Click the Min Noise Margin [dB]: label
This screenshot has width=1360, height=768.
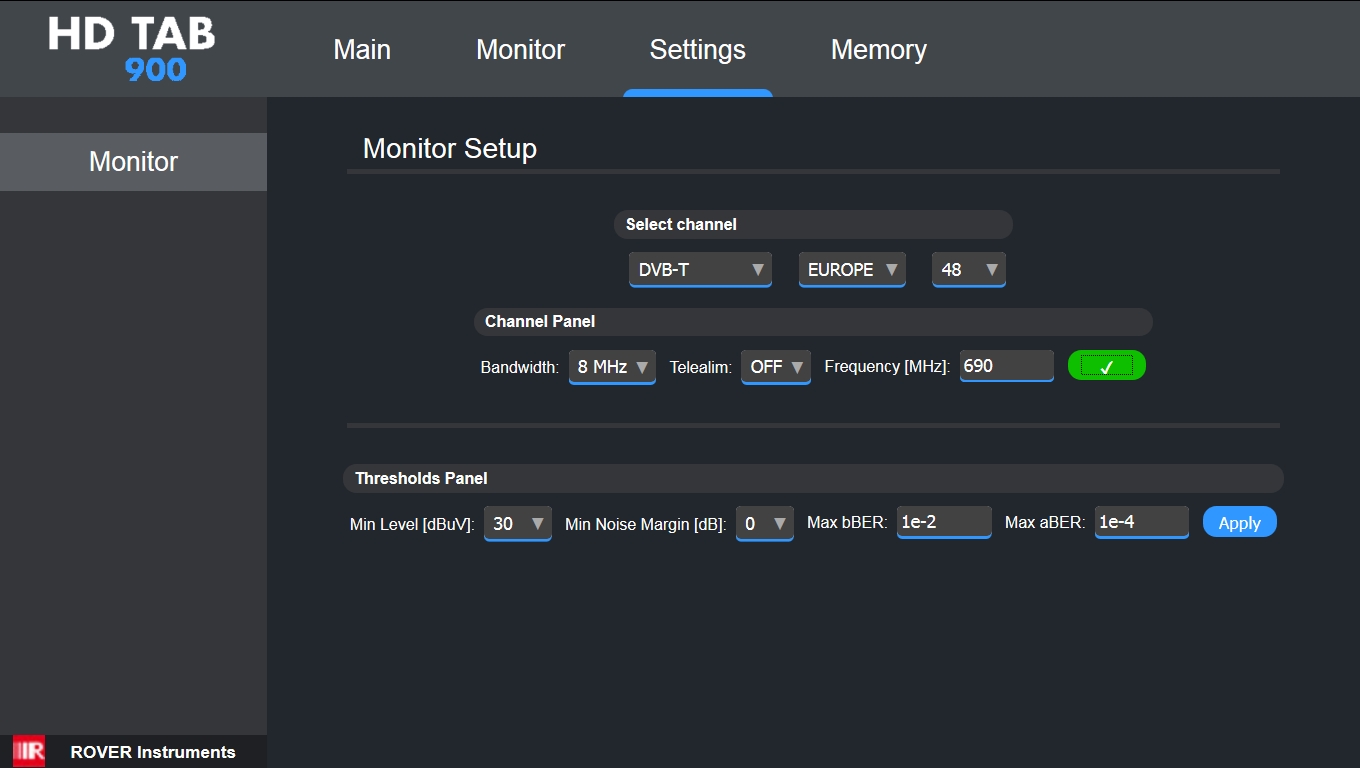pos(646,525)
